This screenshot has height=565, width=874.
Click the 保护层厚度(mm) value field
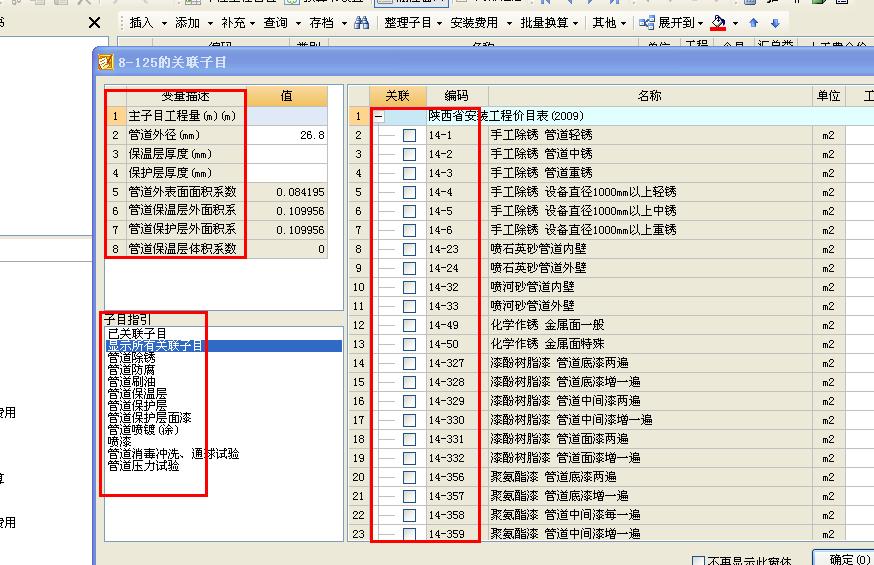[x=287, y=173]
